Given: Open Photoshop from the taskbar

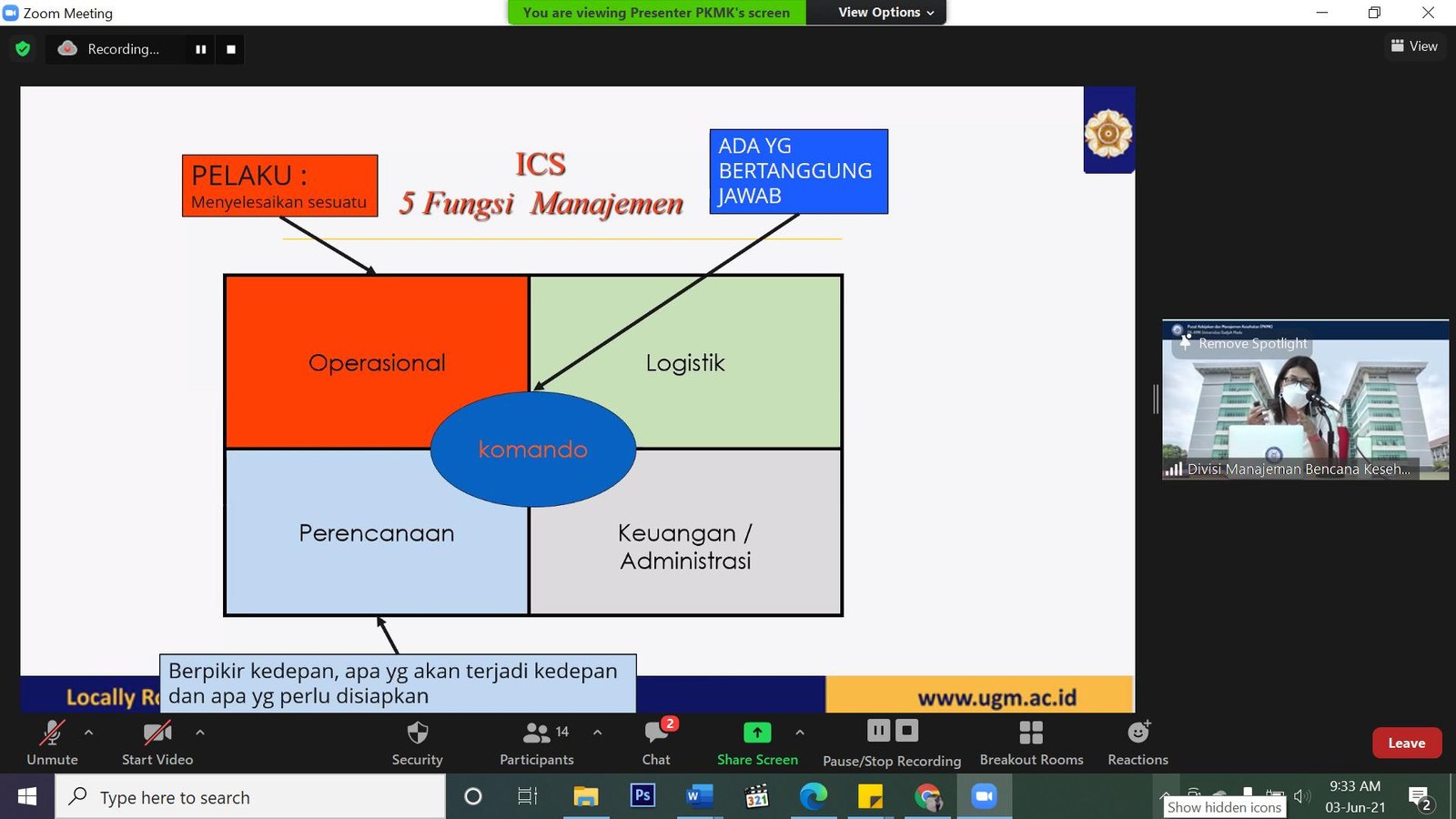Looking at the screenshot, I should [642, 796].
